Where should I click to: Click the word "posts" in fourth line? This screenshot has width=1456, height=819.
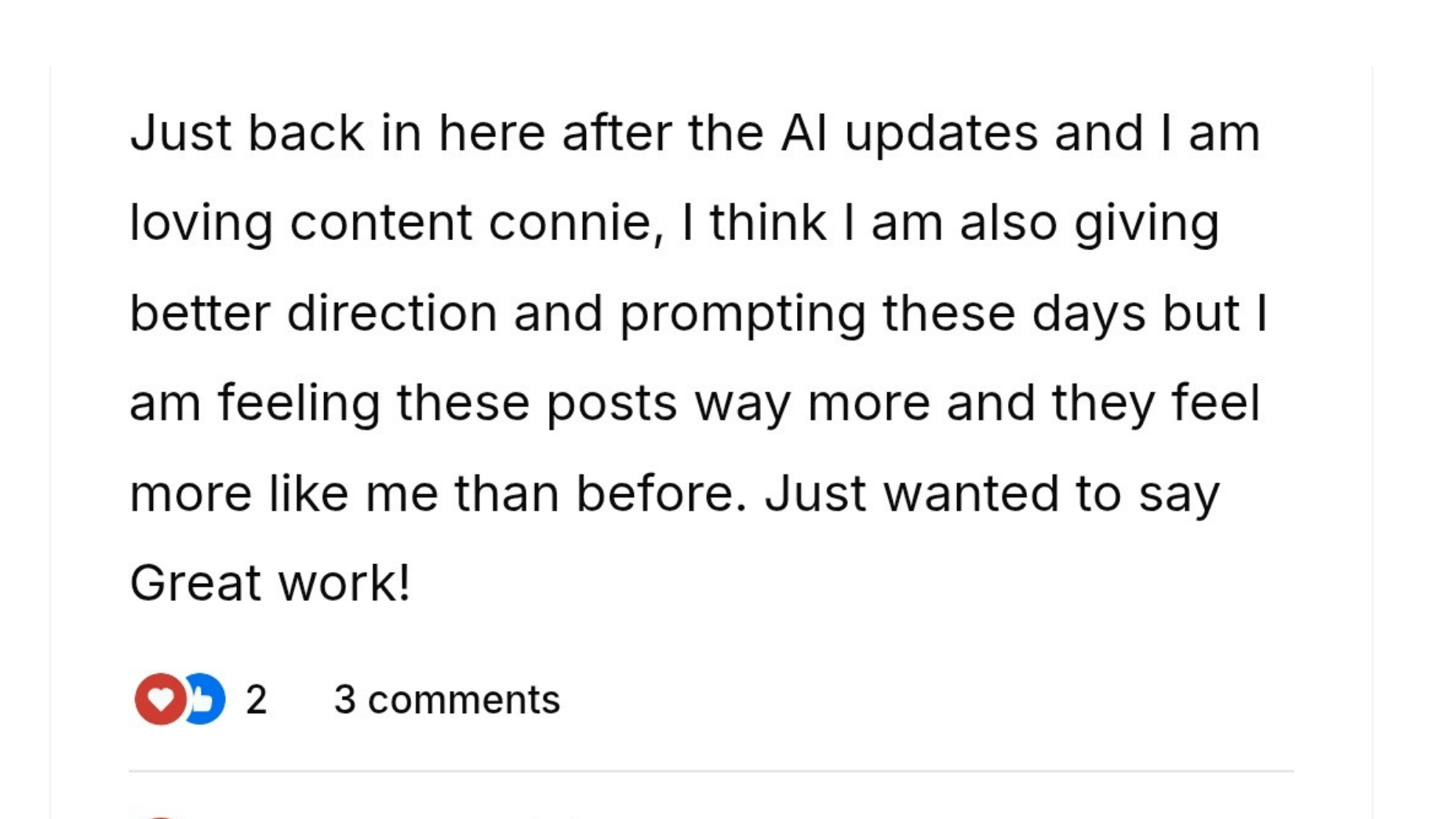[611, 403]
